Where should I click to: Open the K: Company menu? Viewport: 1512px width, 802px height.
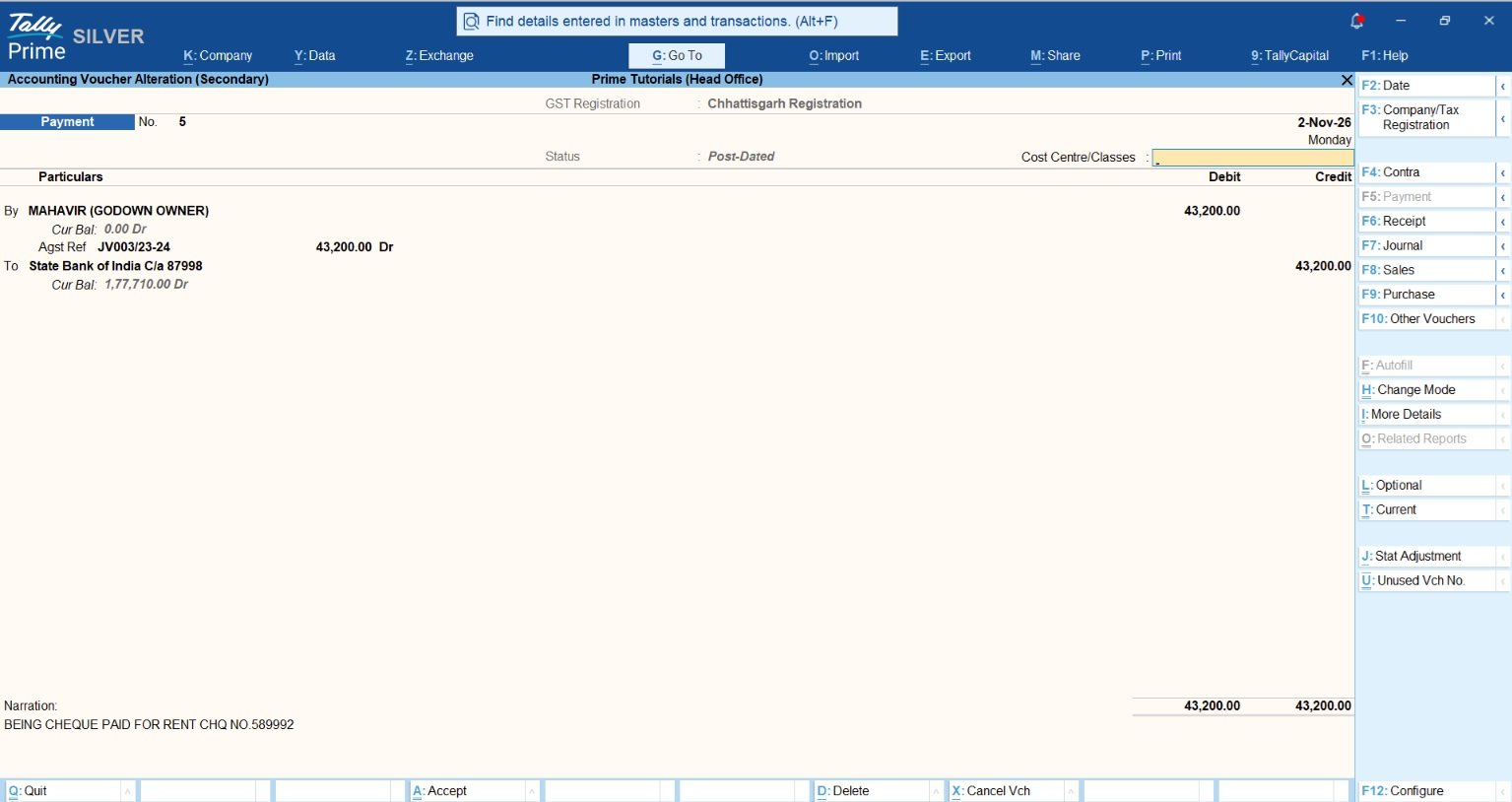point(218,56)
